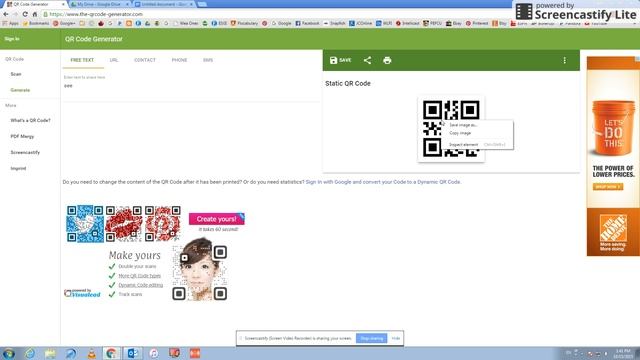
Task: Open Scan in the sidebar
Action: coord(16,74)
